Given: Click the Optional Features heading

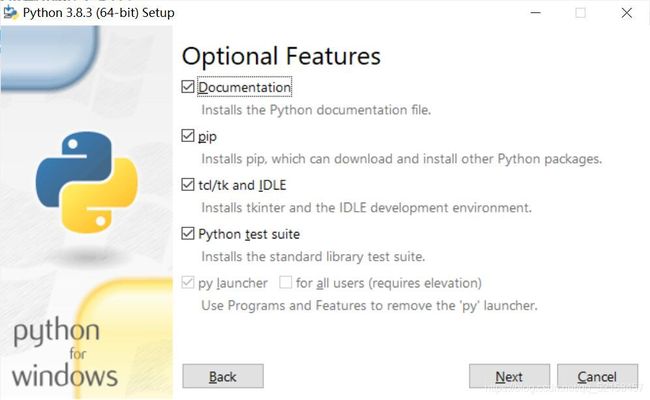Looking at the screenshot, I should [281, 56].
